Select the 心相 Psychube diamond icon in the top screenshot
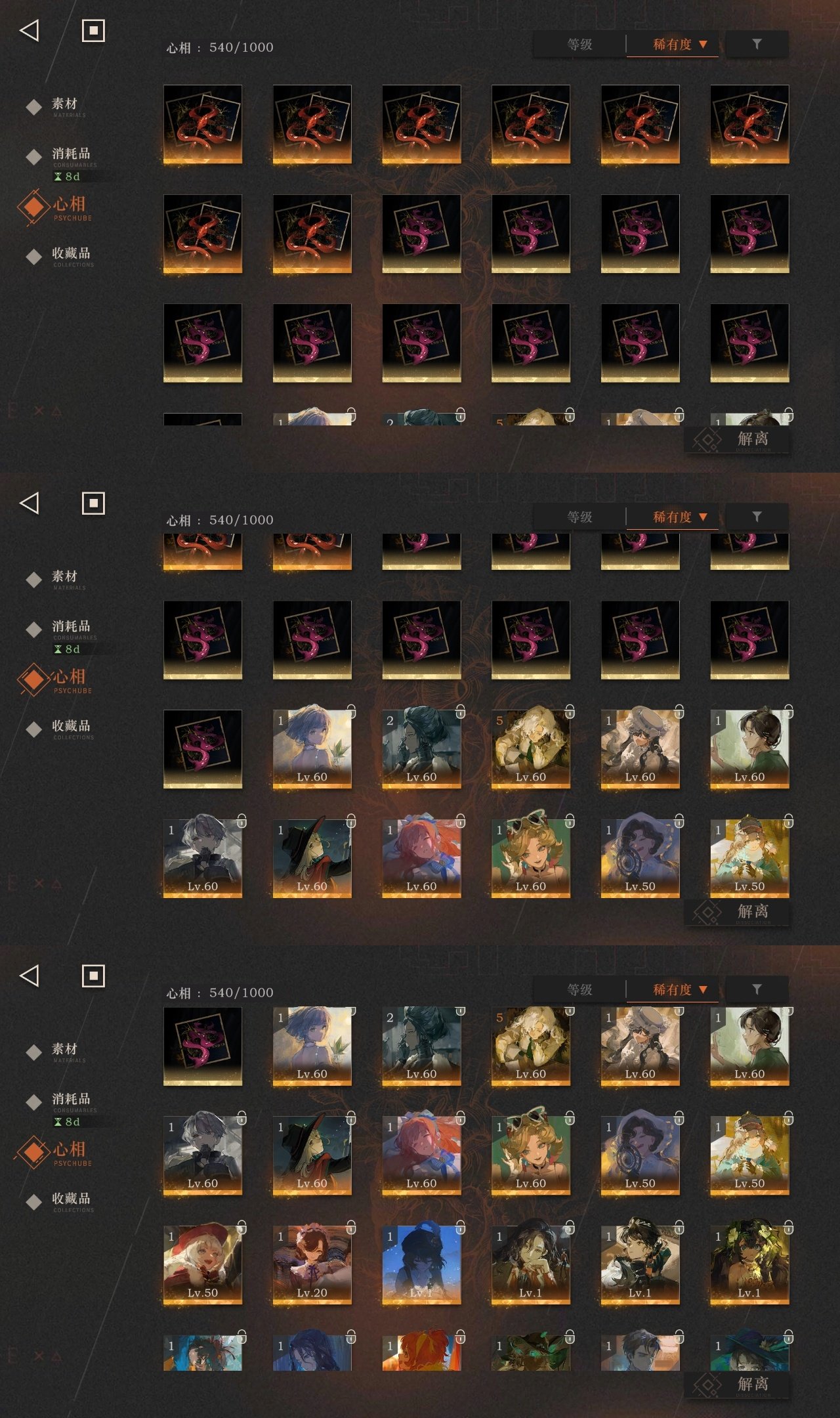This screenshot has height=1418, width=840. (x=33, y=207)
